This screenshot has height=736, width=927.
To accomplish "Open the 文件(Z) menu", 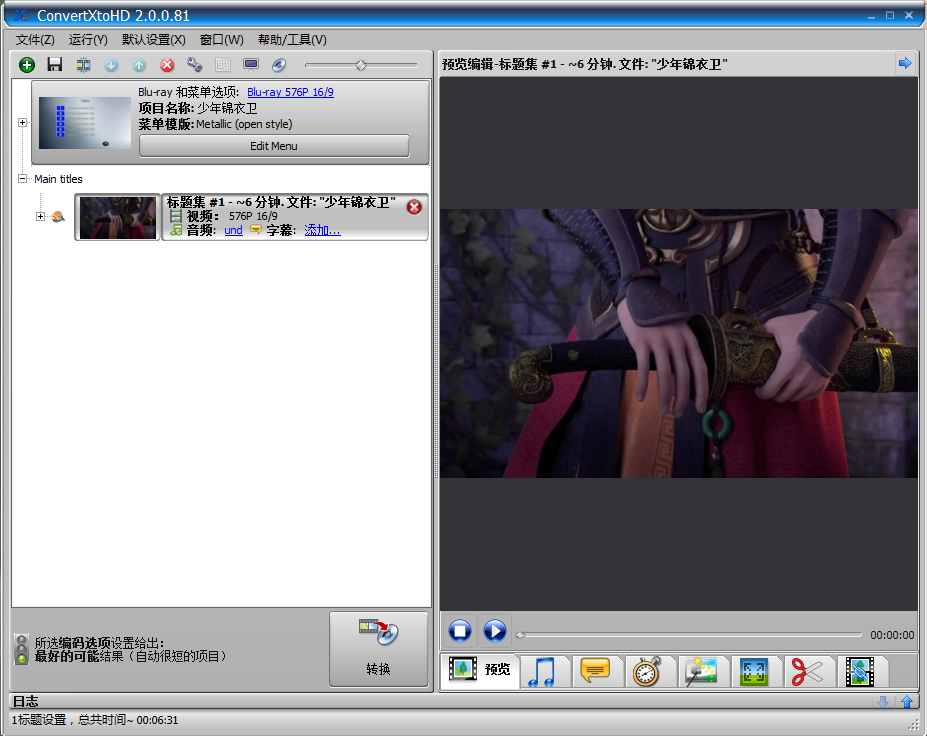I will [x=35, y=40].
